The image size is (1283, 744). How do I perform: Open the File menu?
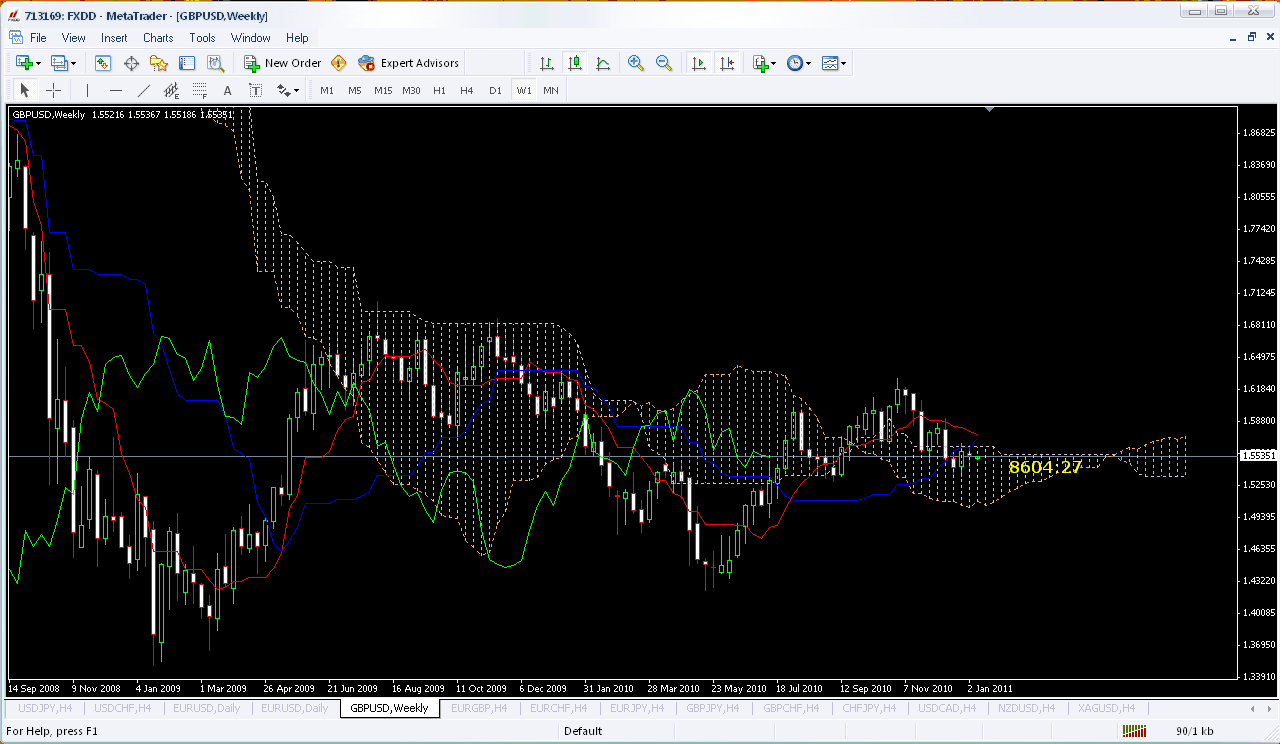38,38
